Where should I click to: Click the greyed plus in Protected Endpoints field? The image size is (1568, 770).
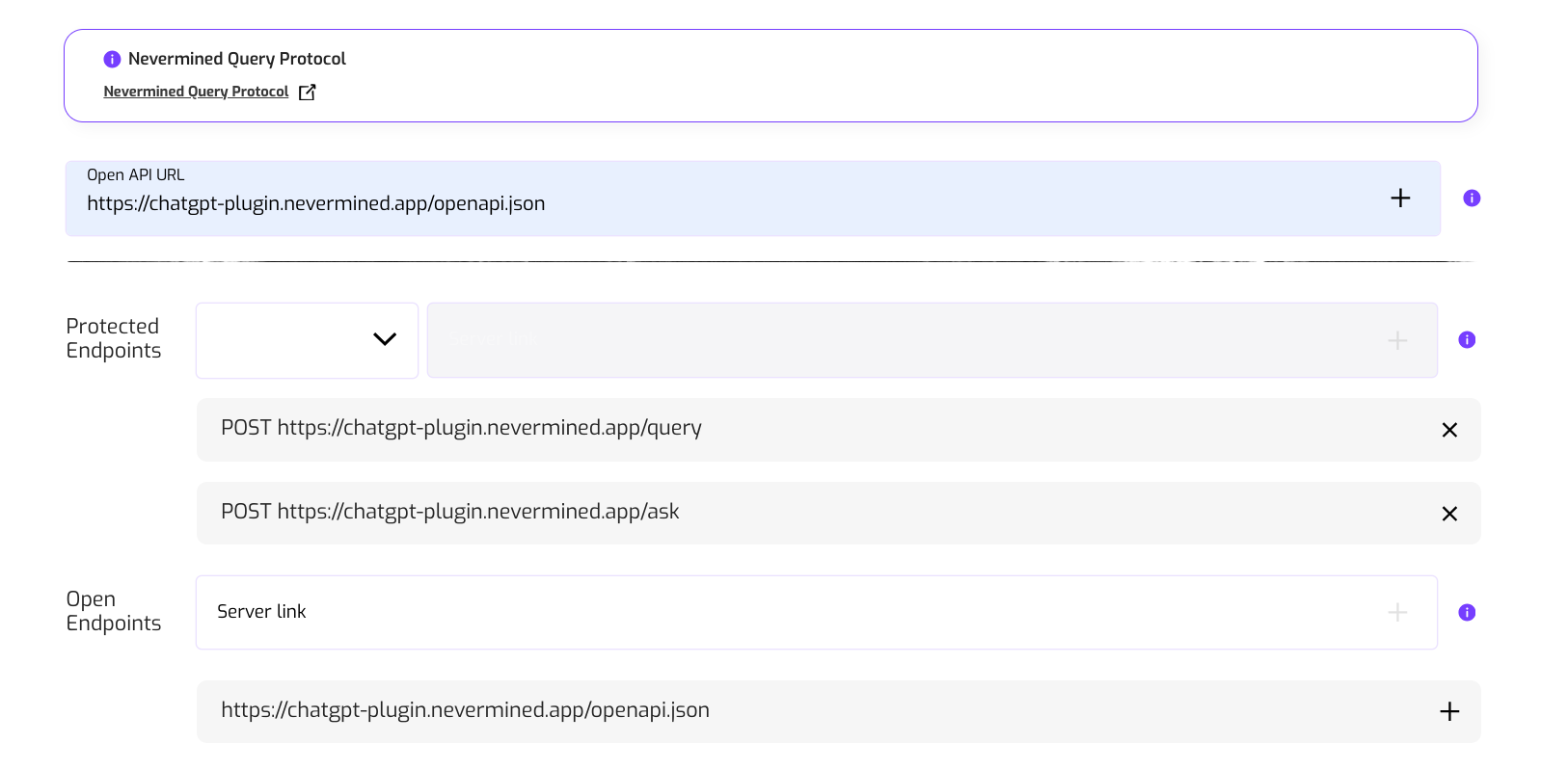pos(1396,340)
